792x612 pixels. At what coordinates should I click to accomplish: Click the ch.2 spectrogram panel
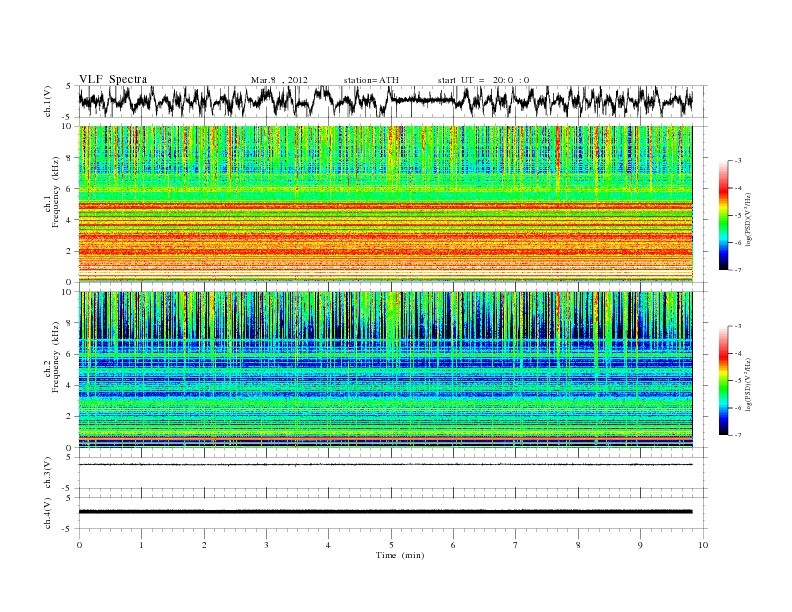click(385, 370)
